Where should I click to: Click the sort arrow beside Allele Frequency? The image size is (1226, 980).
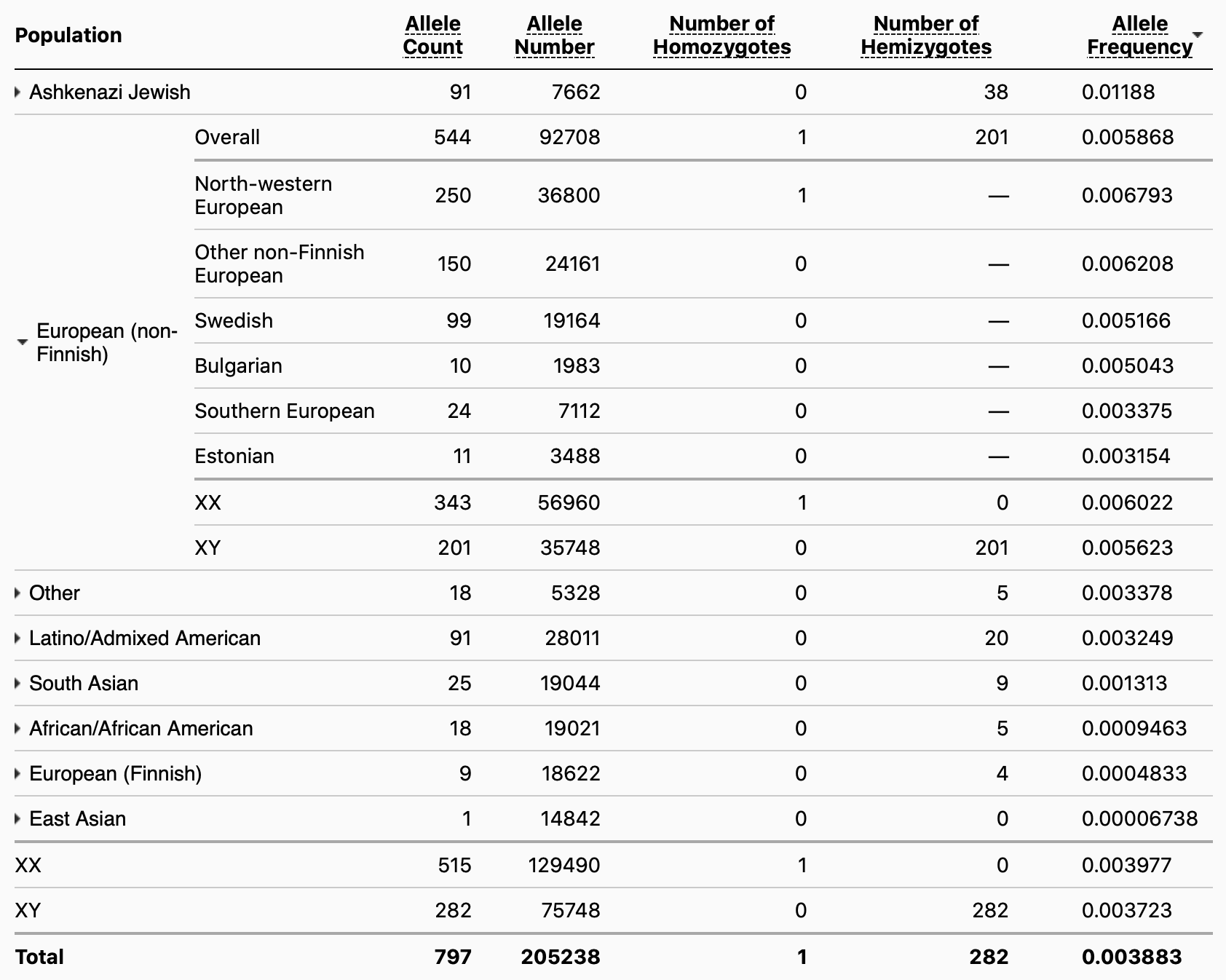click(1198, 35)
